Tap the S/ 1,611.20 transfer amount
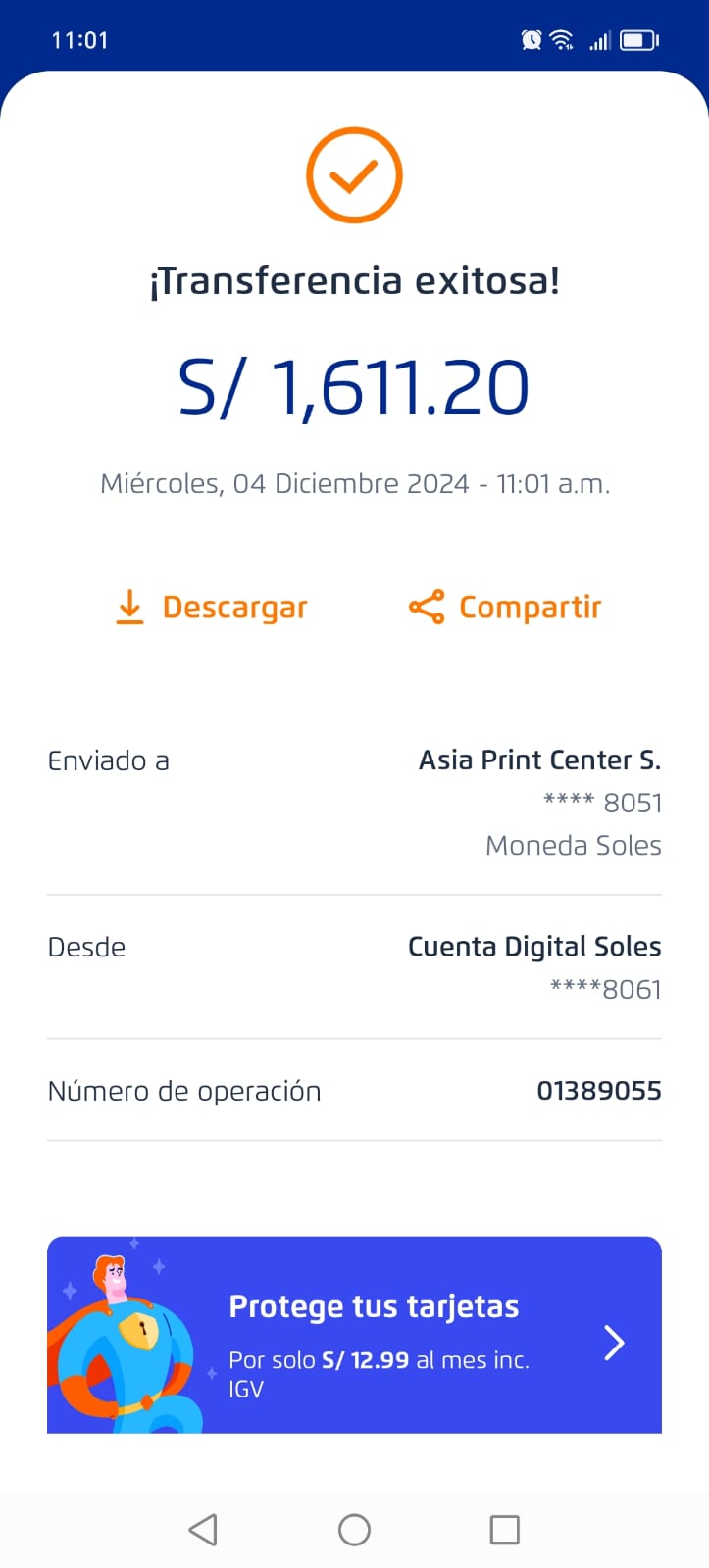Screen dimensions: 709x1568 click(354, 388)
